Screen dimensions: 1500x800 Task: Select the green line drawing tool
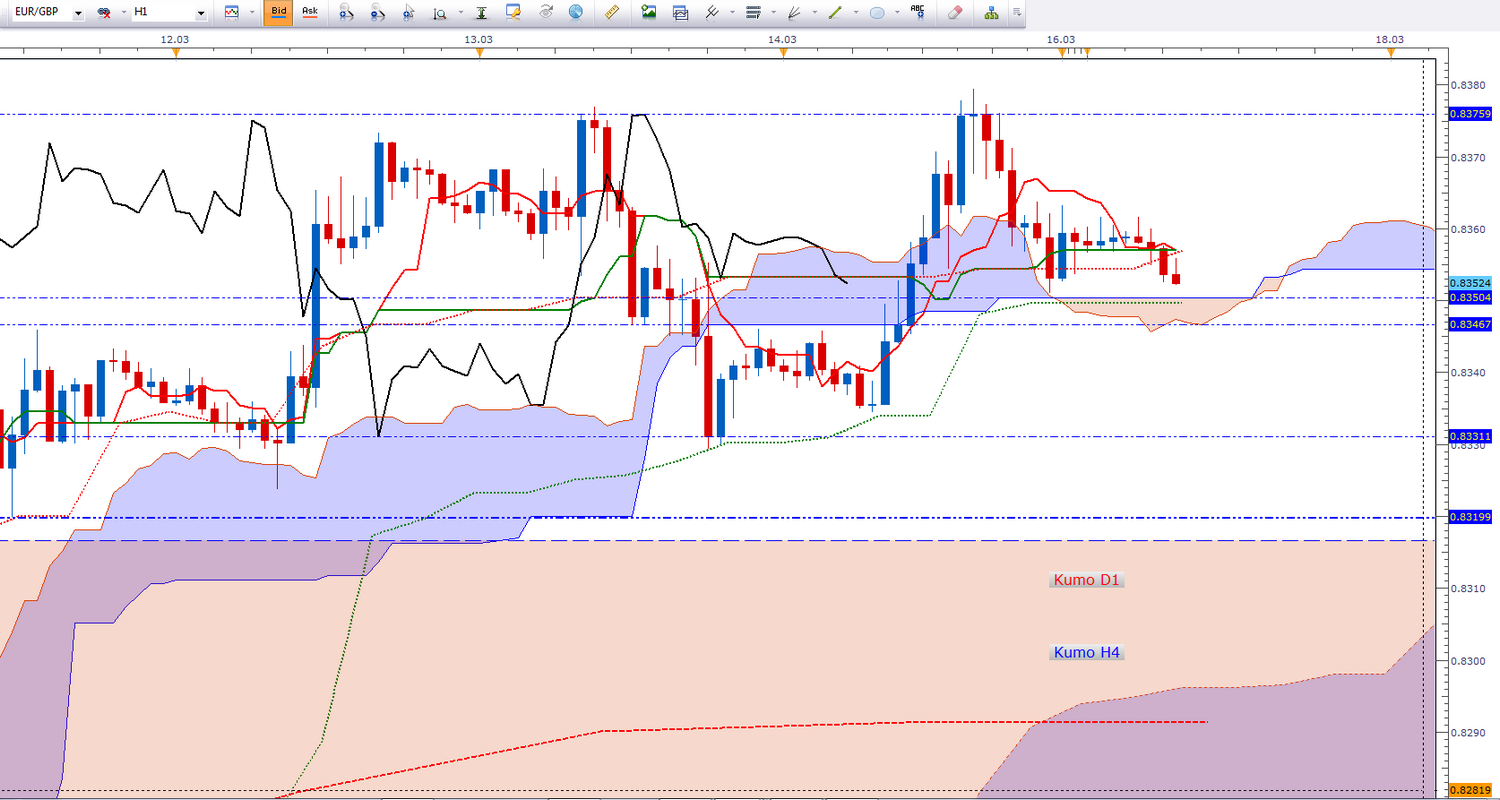[x=834, y=13]
